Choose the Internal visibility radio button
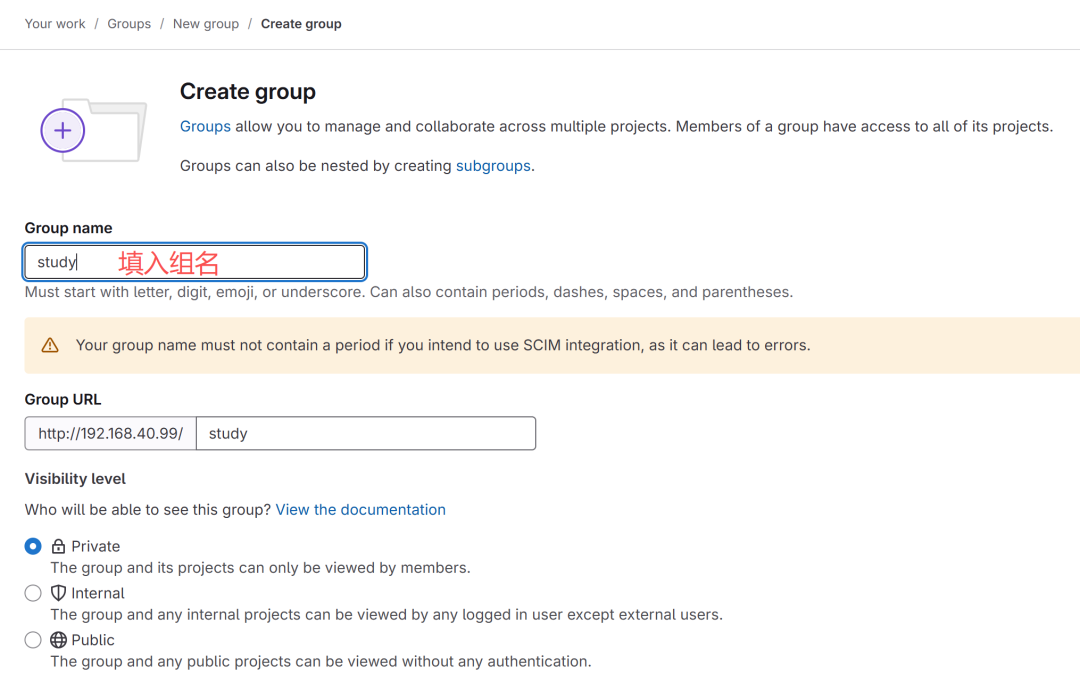The height and width of the screenshot is (691, 1080). click(33, 593)
